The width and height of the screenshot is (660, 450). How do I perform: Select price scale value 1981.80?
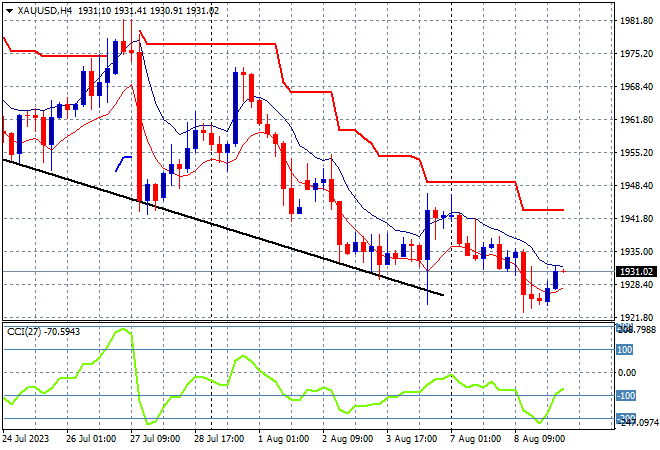click(x=636, y=21)
